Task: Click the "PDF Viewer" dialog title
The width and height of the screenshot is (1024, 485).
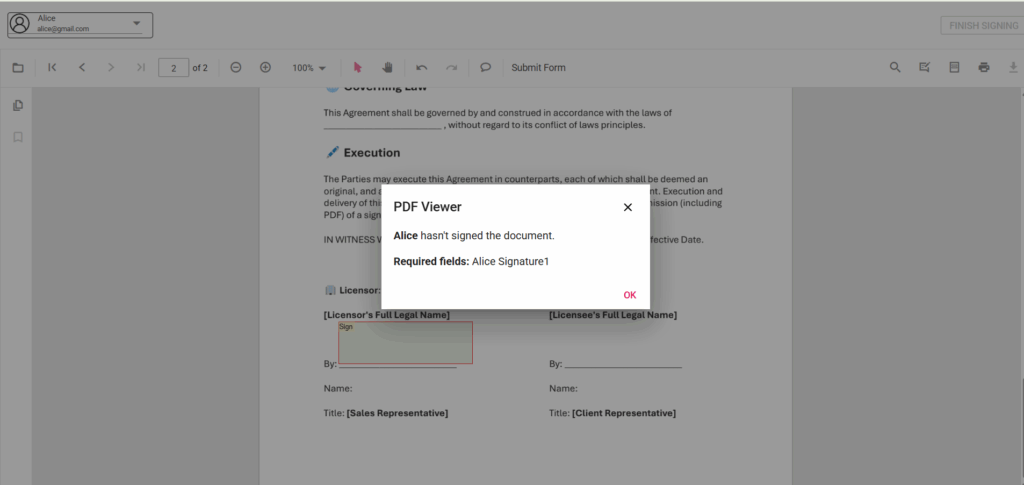Action: pos(427,207)
